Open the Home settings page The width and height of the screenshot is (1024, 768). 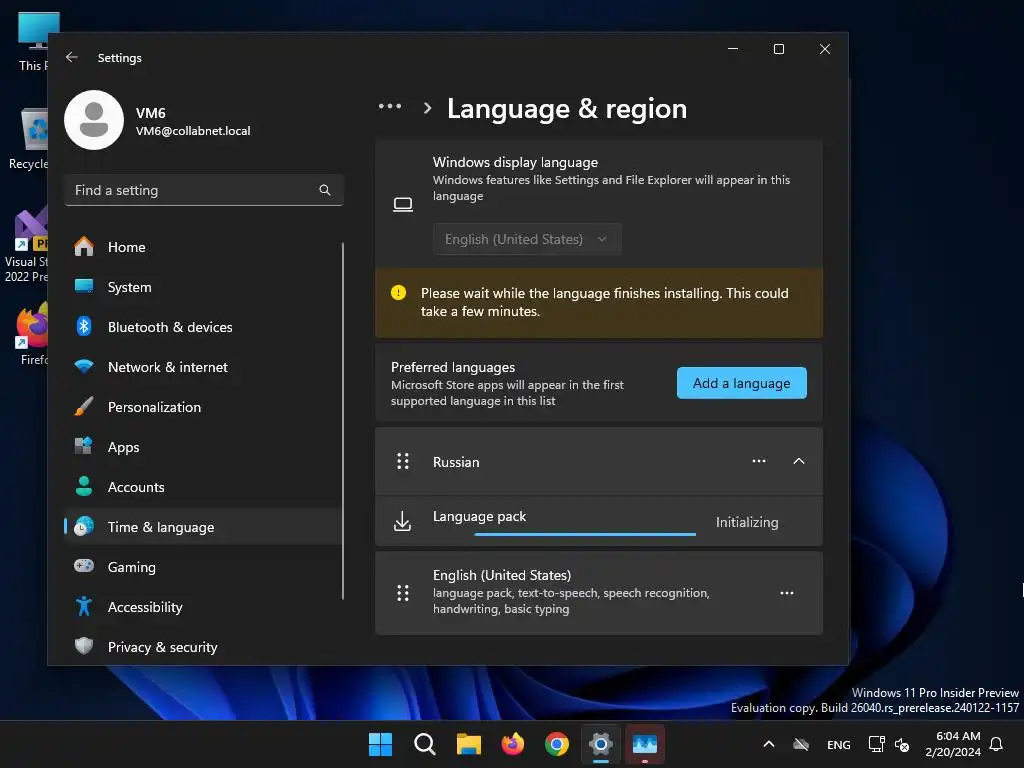point(204,247)
